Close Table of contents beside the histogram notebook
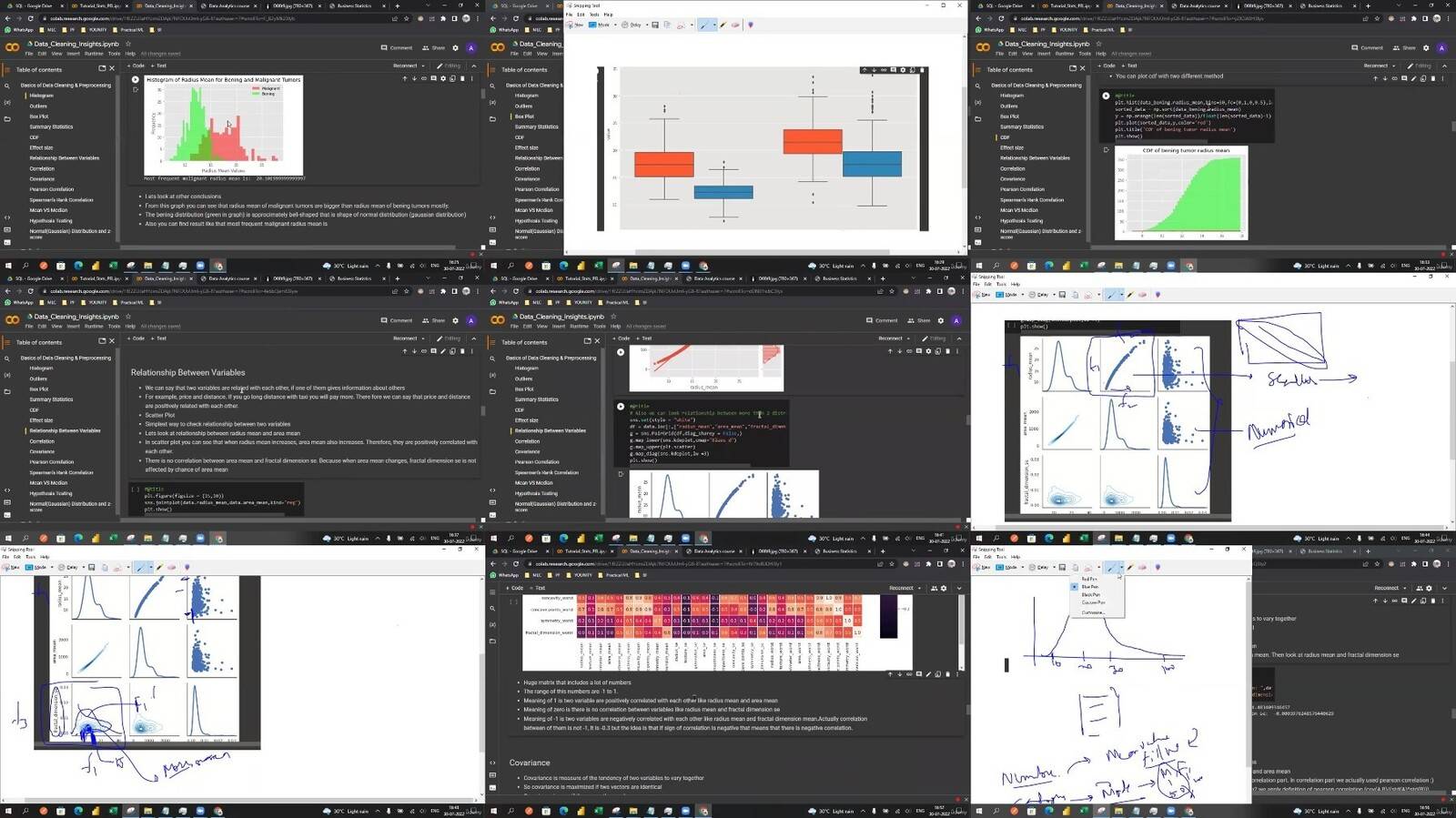Image resolution: width=1456 pixels, height=818 pixels. click(x=112, y=68)
